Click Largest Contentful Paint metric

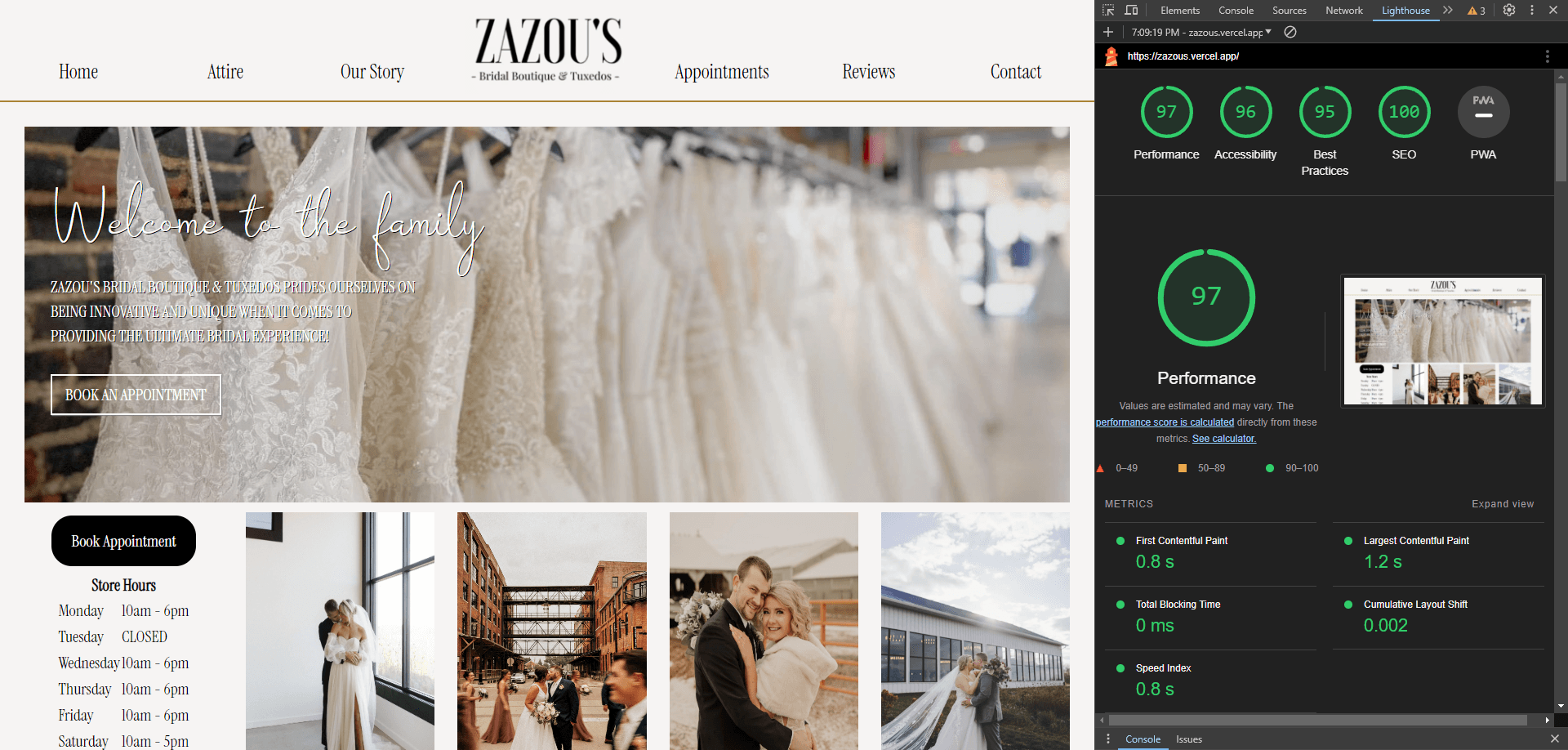[x=1438, y=553]
